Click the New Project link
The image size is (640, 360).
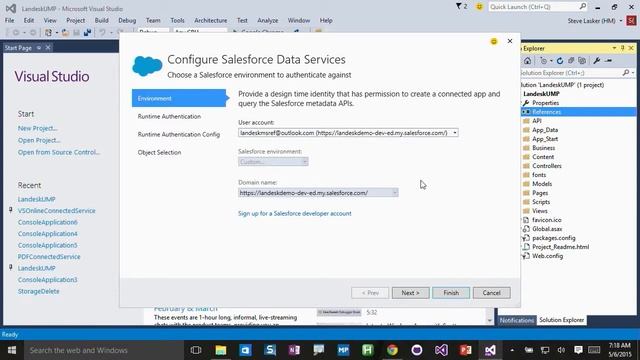coord(38,128)
